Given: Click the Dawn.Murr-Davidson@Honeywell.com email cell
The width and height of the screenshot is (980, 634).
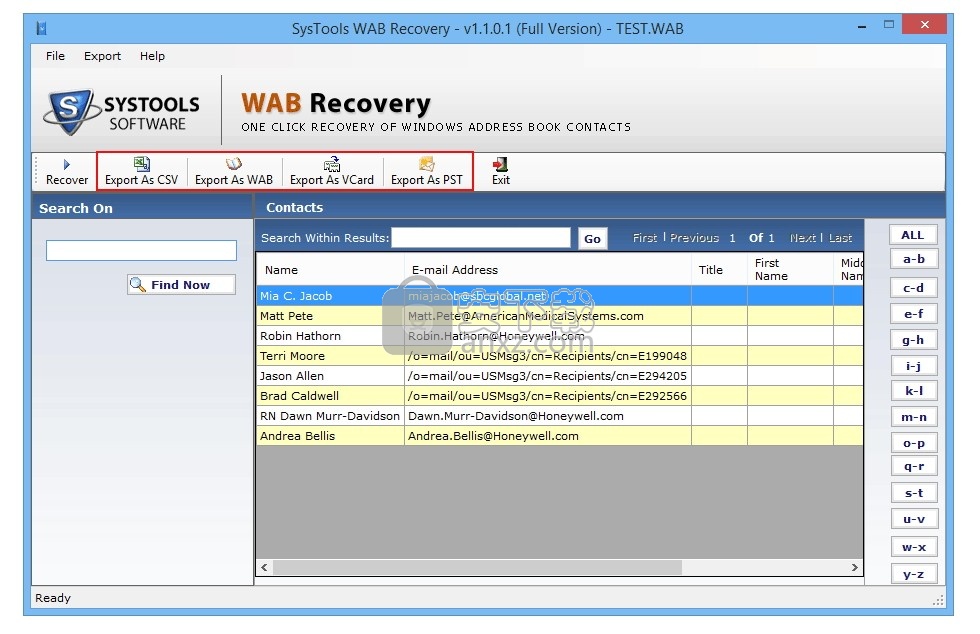Looking at the screenshot, I should (x=548, y=416).
